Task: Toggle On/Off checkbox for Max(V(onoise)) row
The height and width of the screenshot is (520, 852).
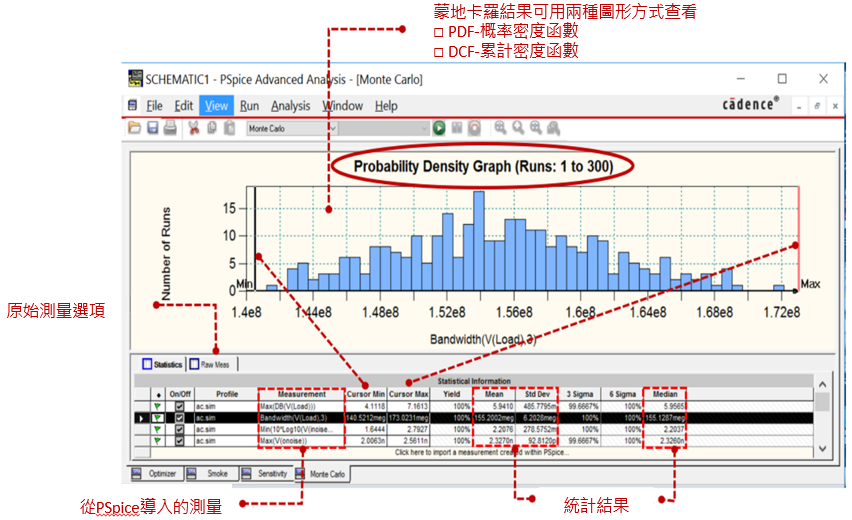Action: click(x=179, y=441)
